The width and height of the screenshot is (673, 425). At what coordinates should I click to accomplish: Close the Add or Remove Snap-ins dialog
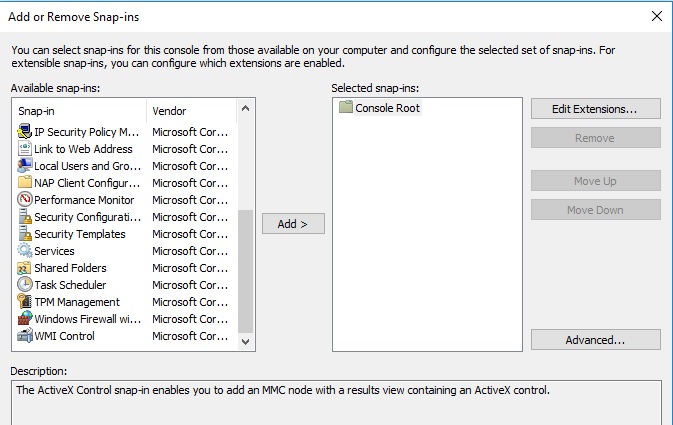(657, 17)
